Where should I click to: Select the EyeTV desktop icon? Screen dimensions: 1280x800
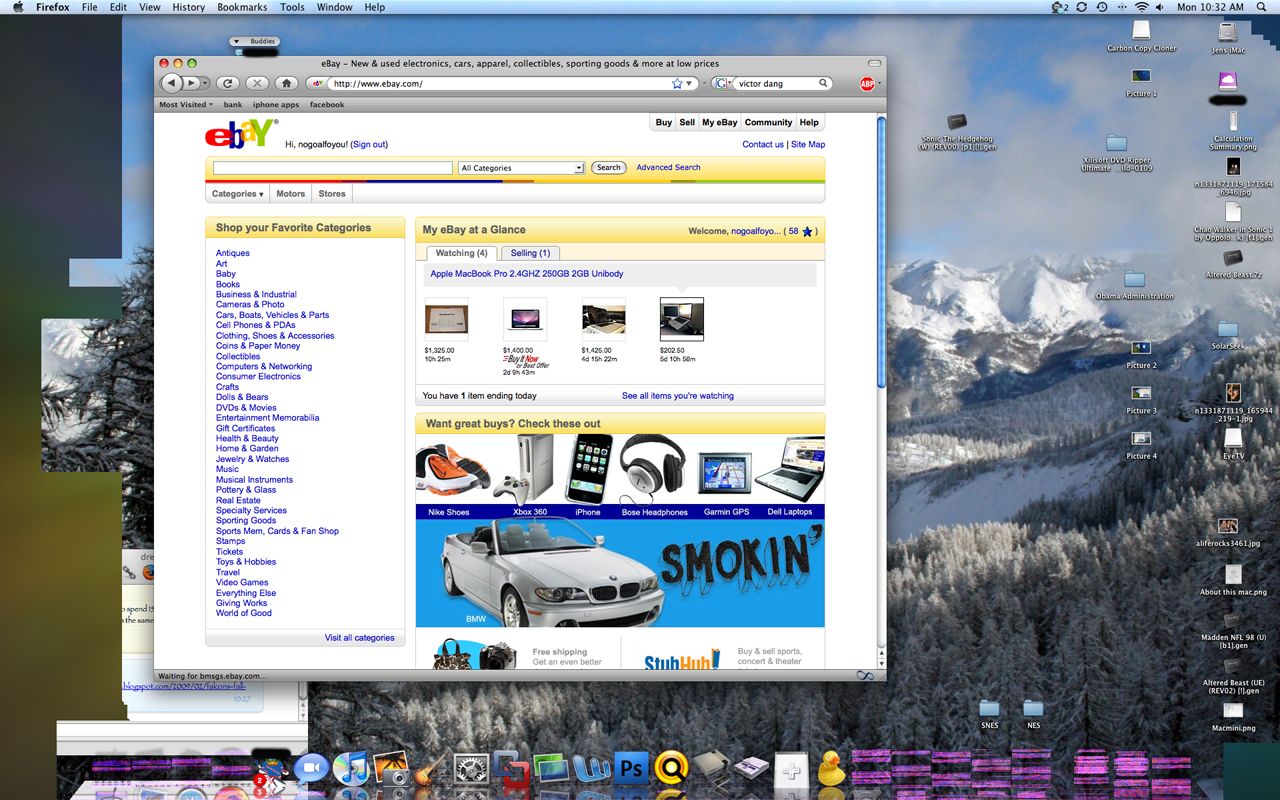(1233, 444)
